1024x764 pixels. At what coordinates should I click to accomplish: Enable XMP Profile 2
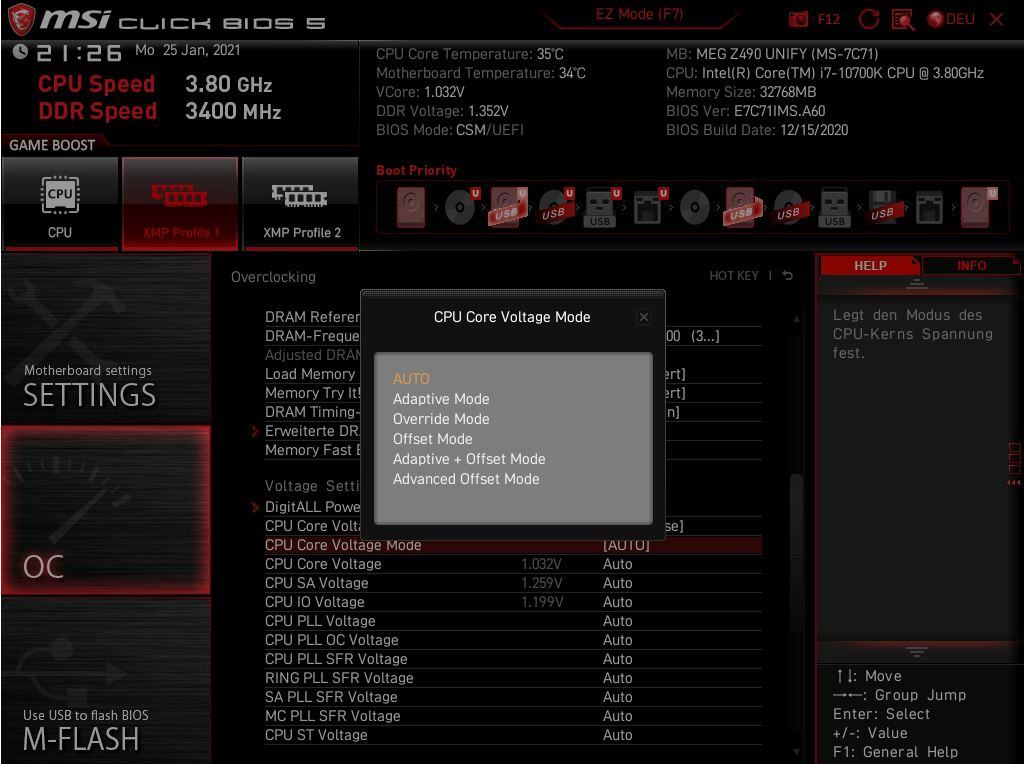coord(300,203)
